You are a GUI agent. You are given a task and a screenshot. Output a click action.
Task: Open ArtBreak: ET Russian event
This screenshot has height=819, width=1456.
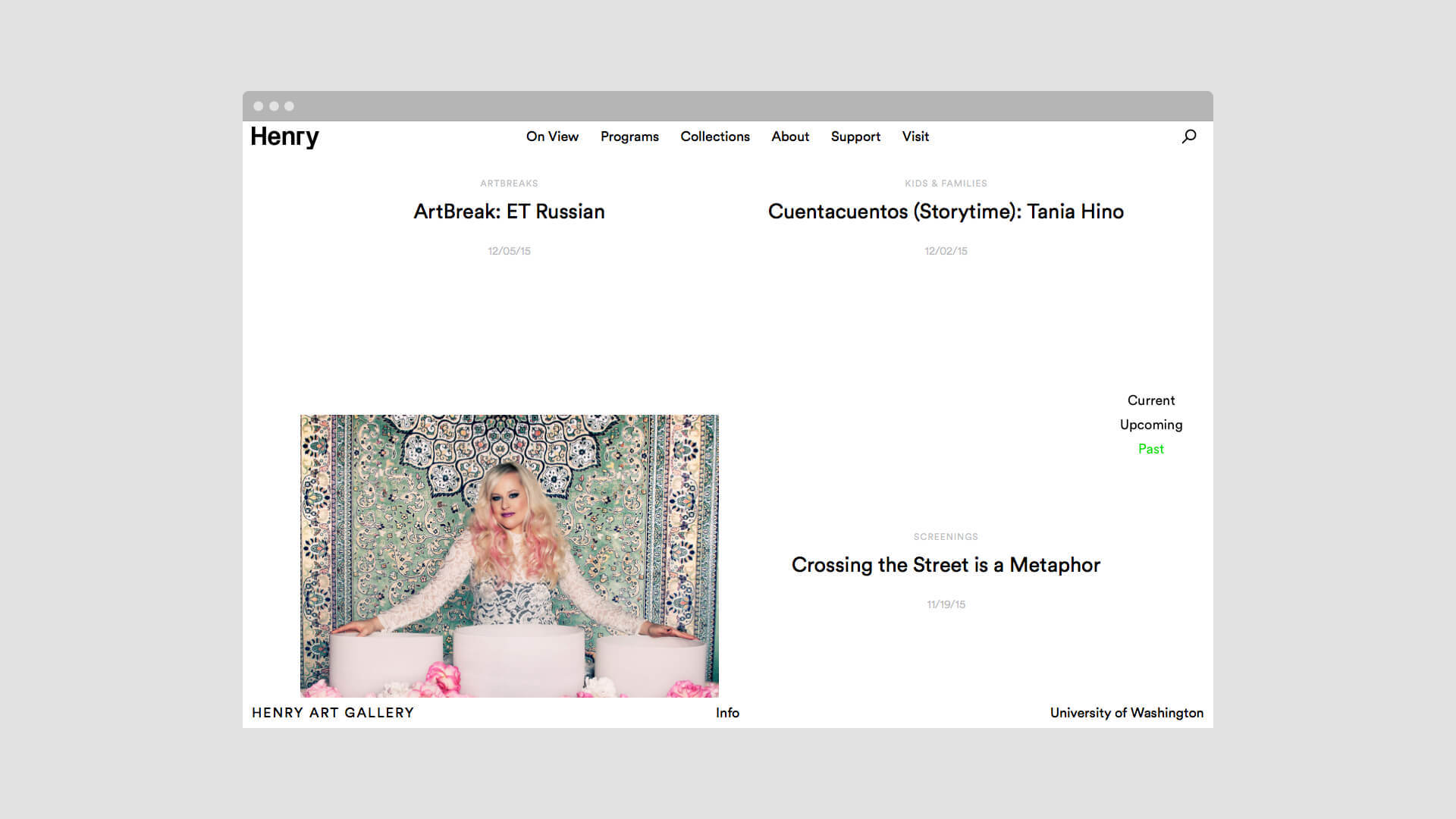(509, 212)
